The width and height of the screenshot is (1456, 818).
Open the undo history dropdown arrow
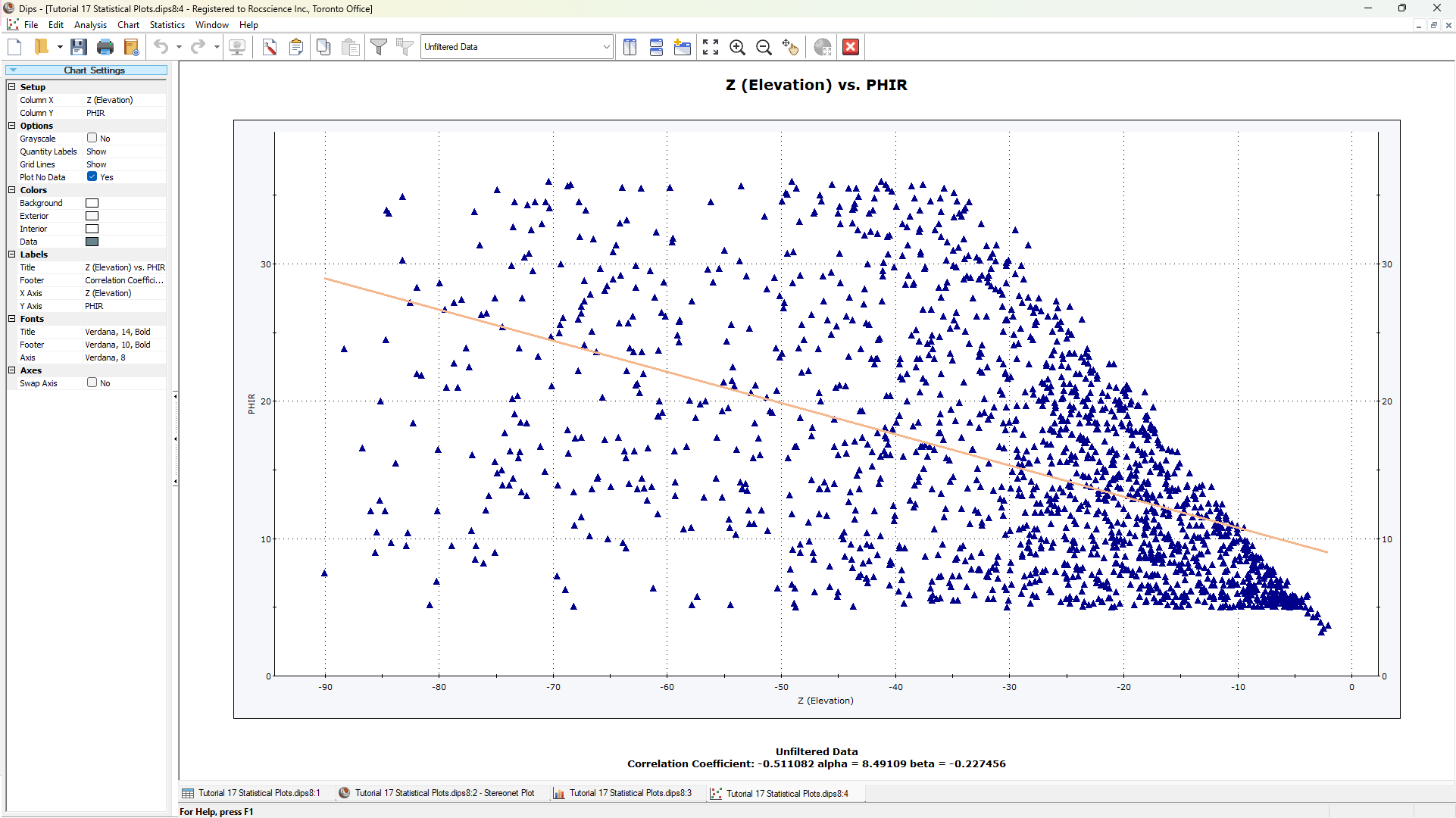click(180, 47)
